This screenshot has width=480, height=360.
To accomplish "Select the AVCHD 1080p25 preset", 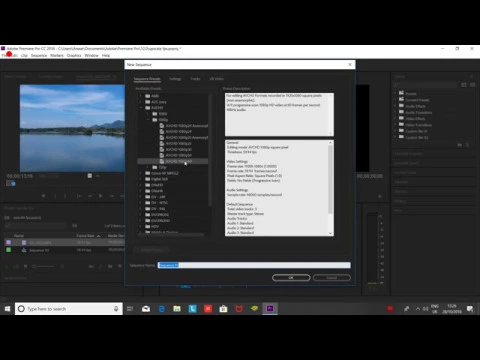I will (x=178, y=144).
